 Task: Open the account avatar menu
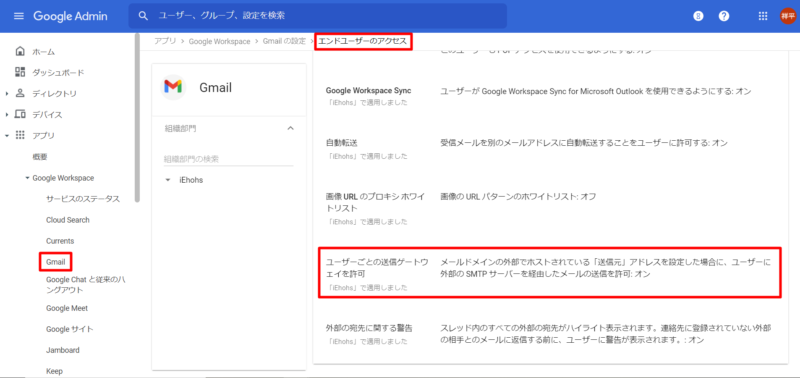click(x=787, y=16)
